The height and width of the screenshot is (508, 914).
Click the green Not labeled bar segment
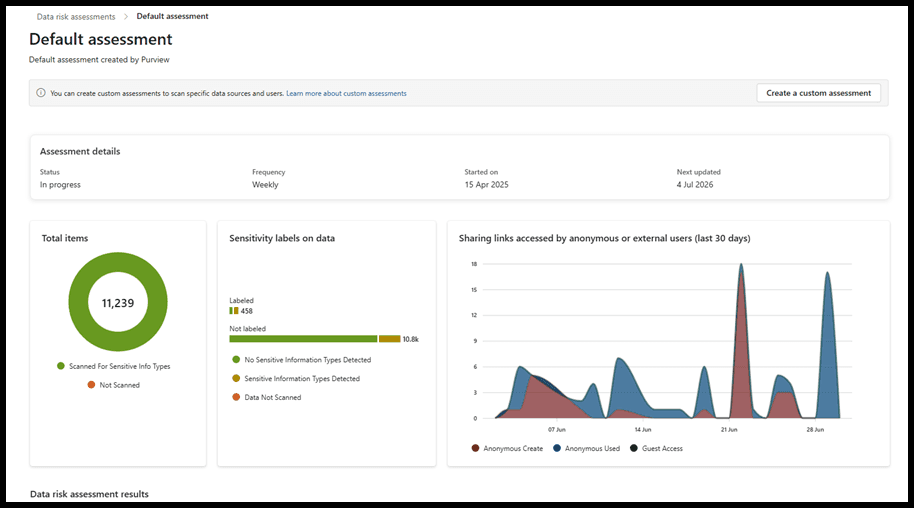pos(303,339)
